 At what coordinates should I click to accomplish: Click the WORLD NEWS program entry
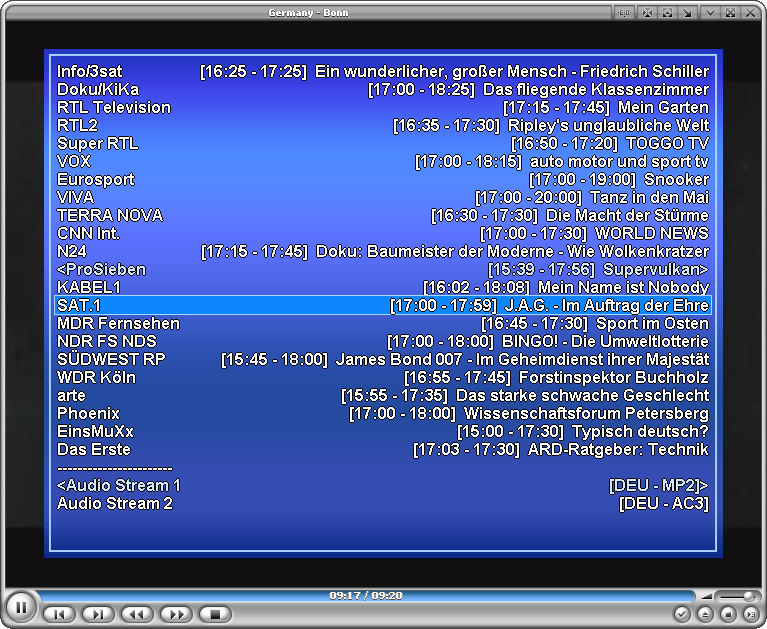point(652,233)
